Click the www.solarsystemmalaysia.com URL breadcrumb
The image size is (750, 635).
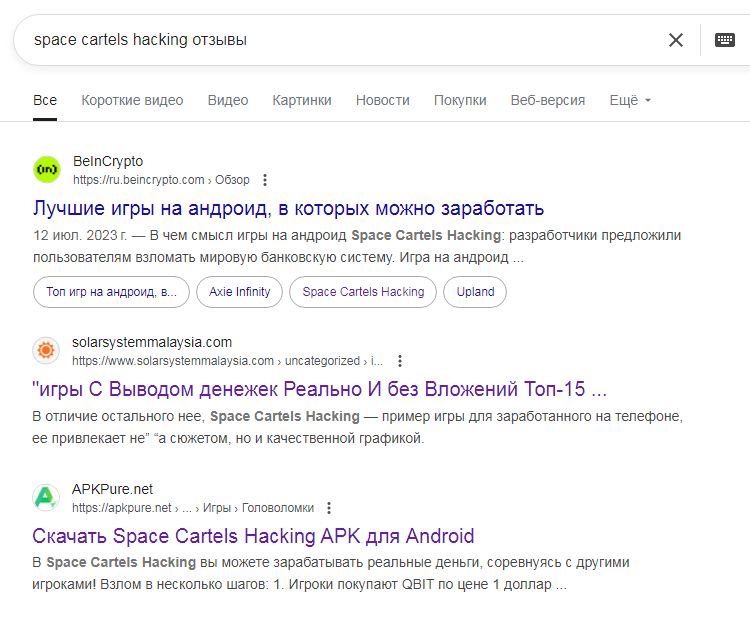228,361
